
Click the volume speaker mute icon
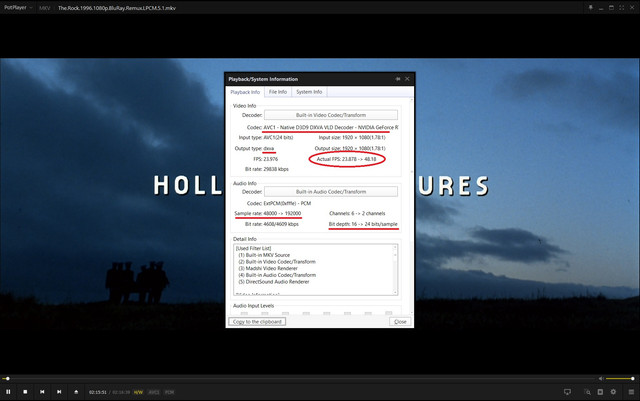[x=601, y=379]
